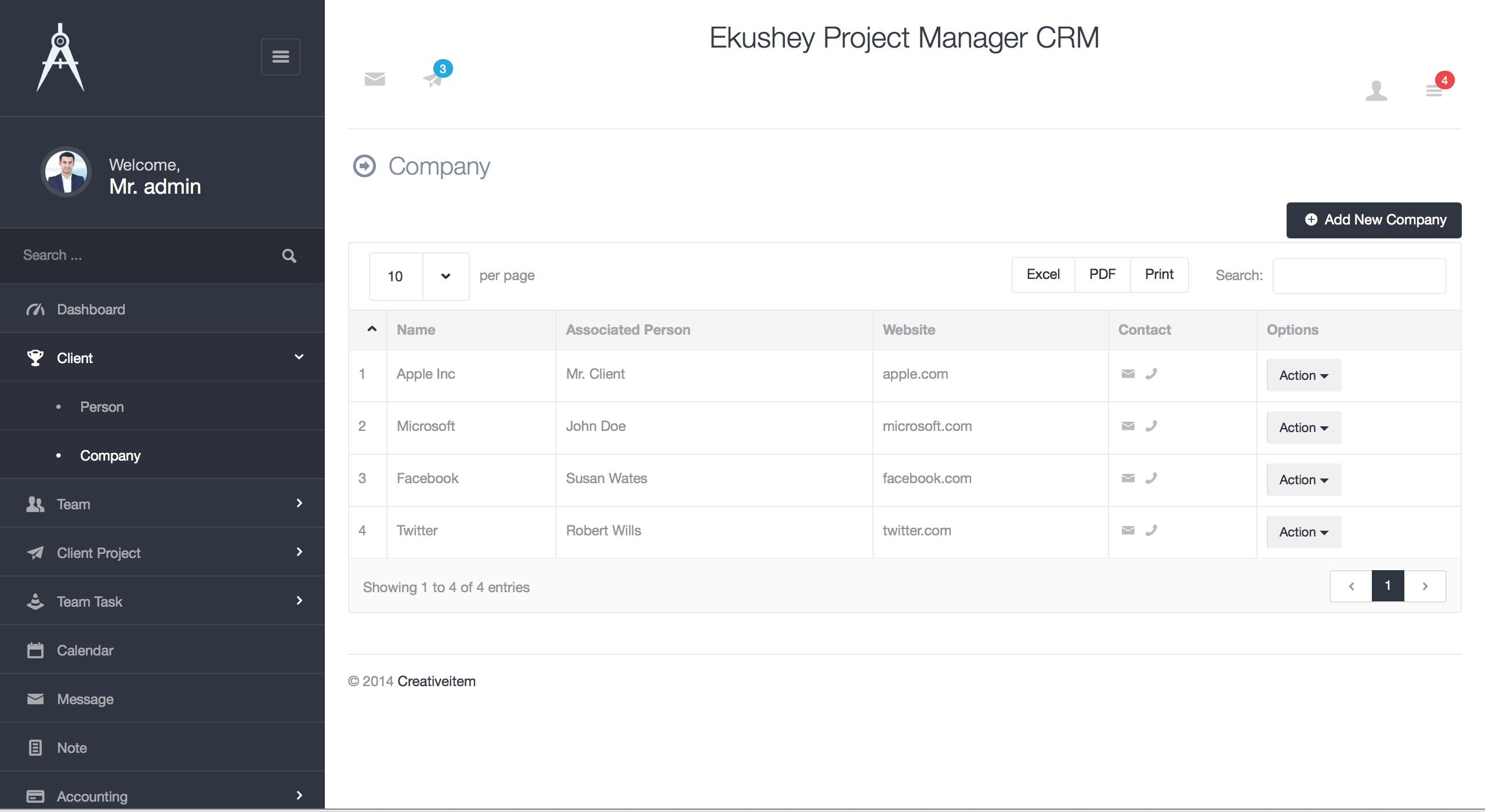The image size is (1485, 812).
Task: Select Person under the Client menu
Action: [102, 407]
